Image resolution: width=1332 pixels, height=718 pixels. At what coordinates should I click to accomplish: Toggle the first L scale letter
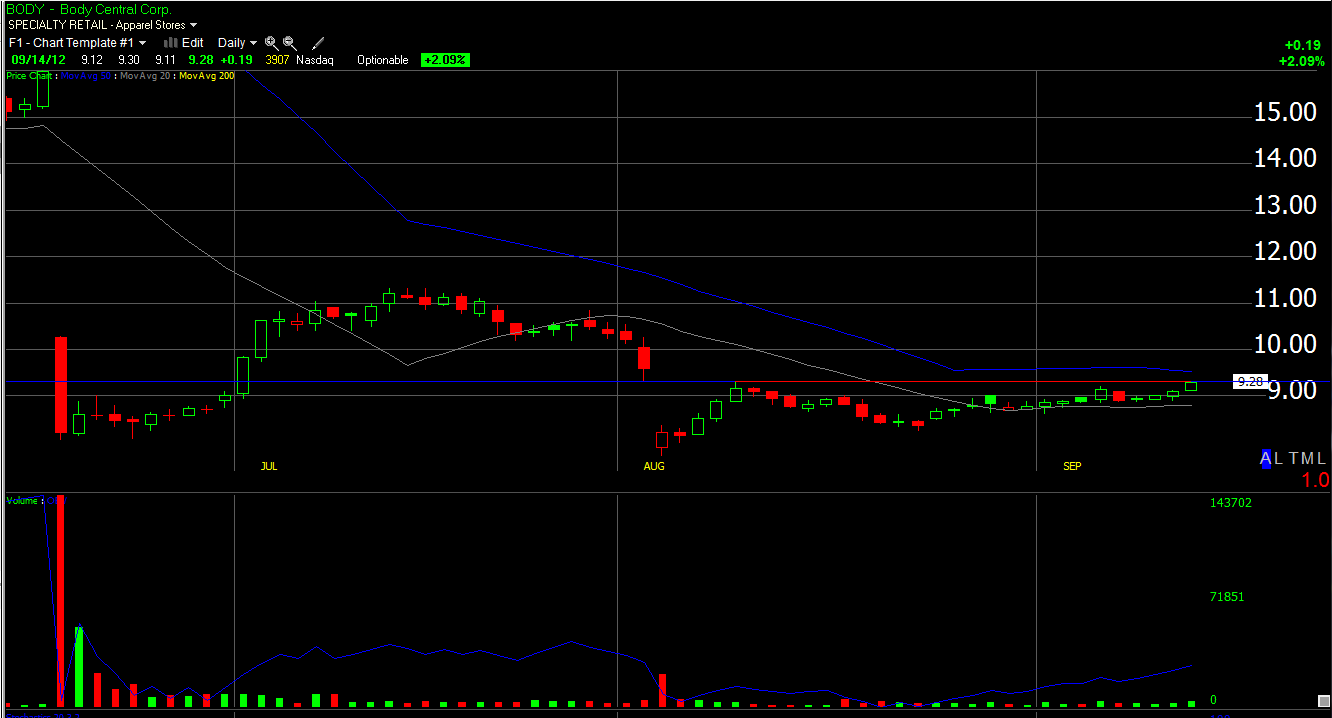pos(1279,458)
